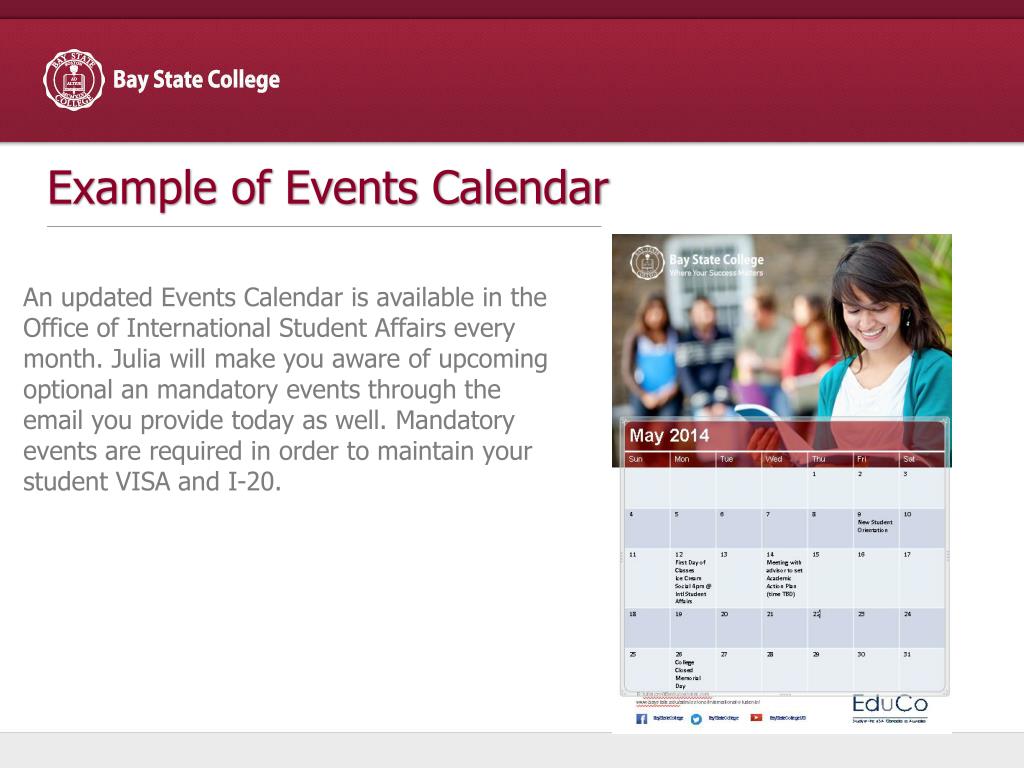
Task: Click the Wed column header
Action: 774,459
